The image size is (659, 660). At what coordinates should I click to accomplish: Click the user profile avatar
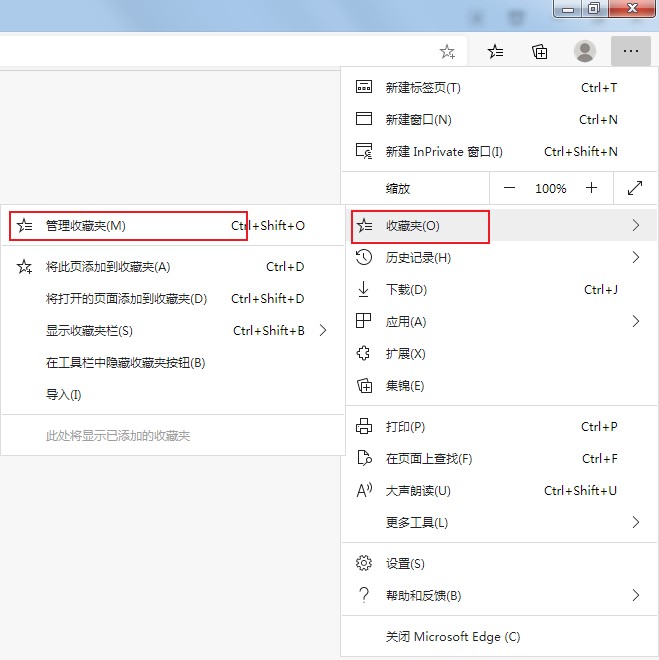(585, 51)
